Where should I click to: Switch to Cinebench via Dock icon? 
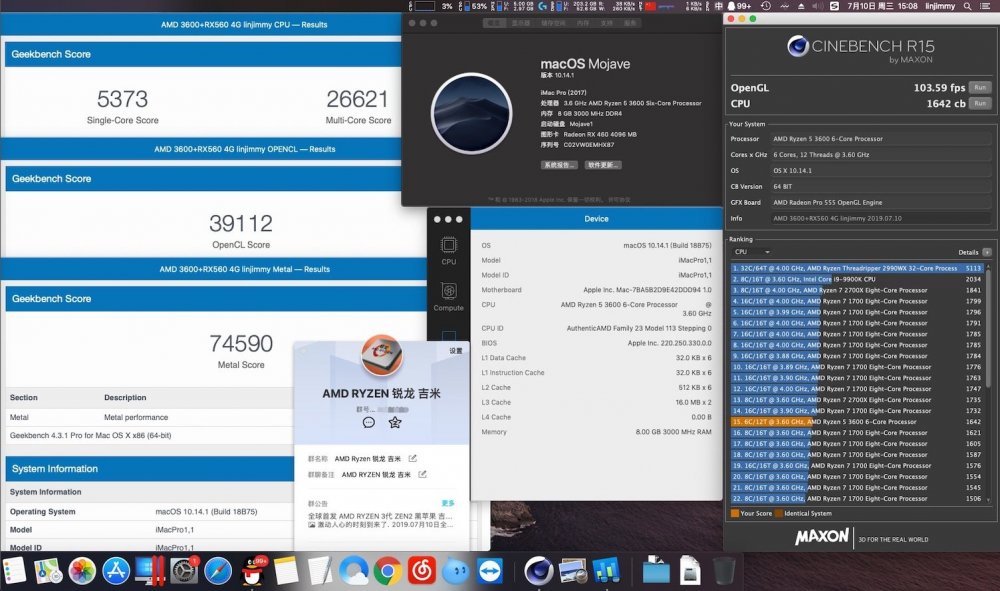(539, 571)
